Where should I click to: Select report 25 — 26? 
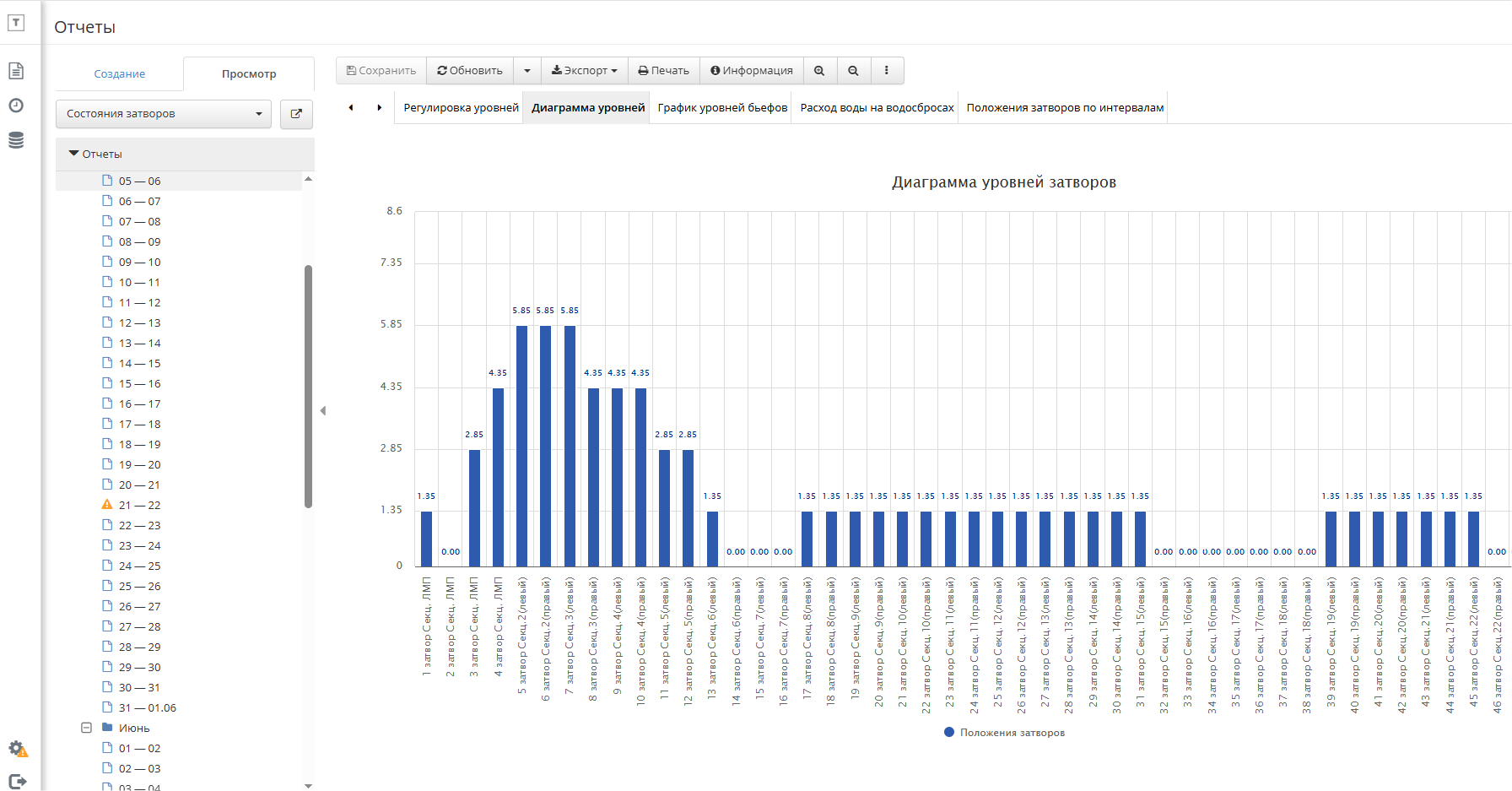[x=139, y=587]
